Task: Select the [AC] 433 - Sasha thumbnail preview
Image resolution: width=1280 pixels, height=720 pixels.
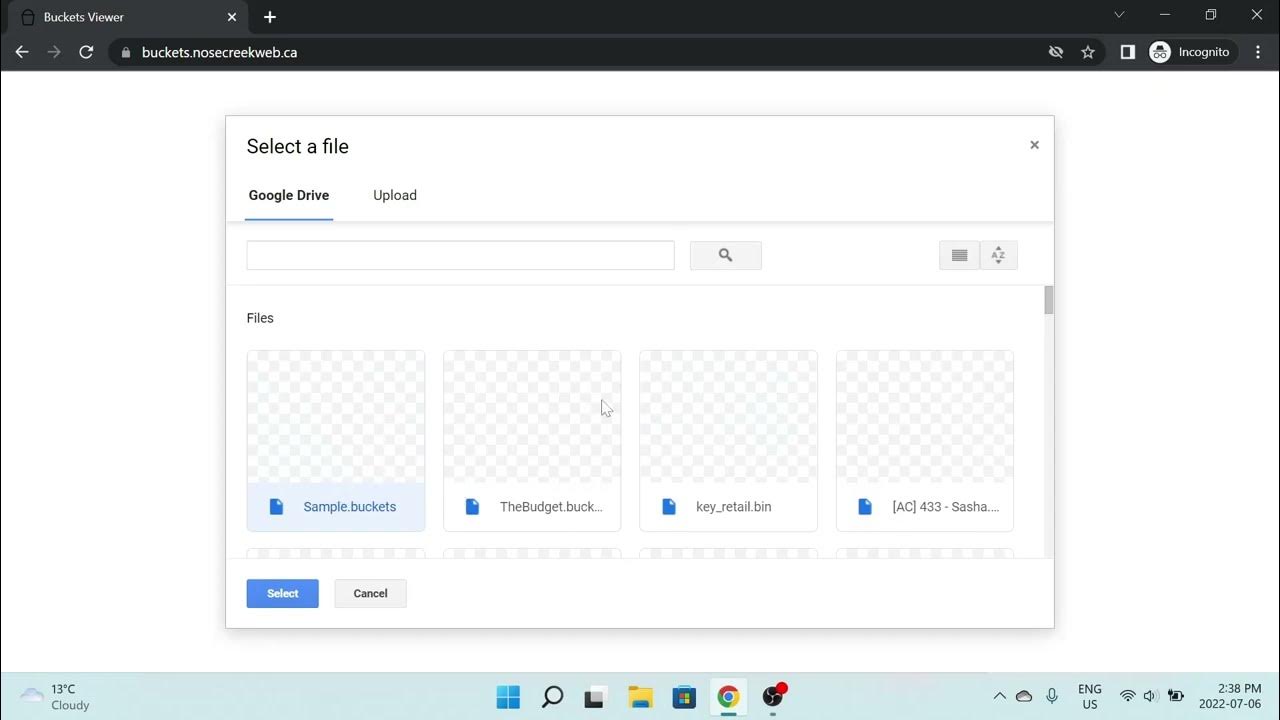Action: pos(925,417)
